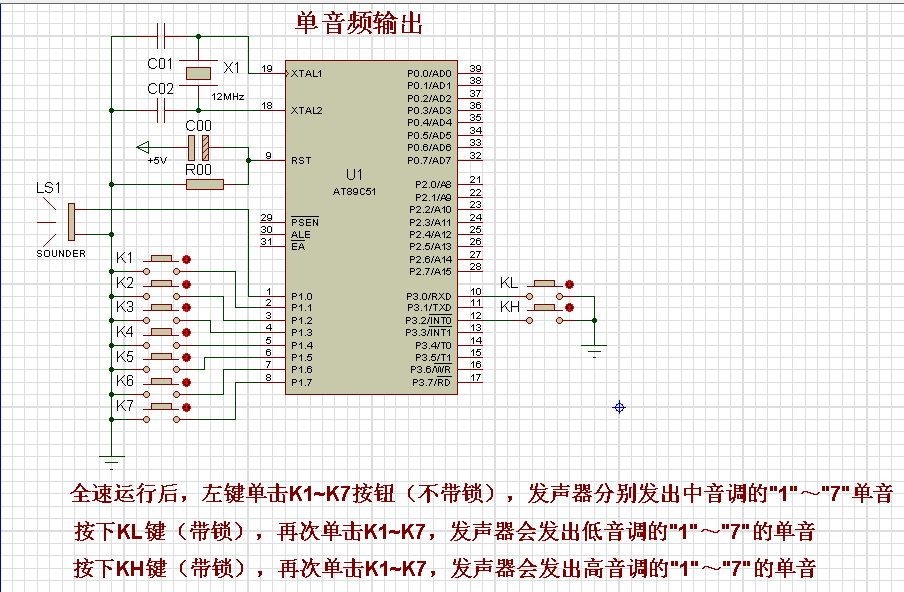Click the P0.0/AD0 pin label
This screenshot has width=904, height=592.
[x=429, y=74]
